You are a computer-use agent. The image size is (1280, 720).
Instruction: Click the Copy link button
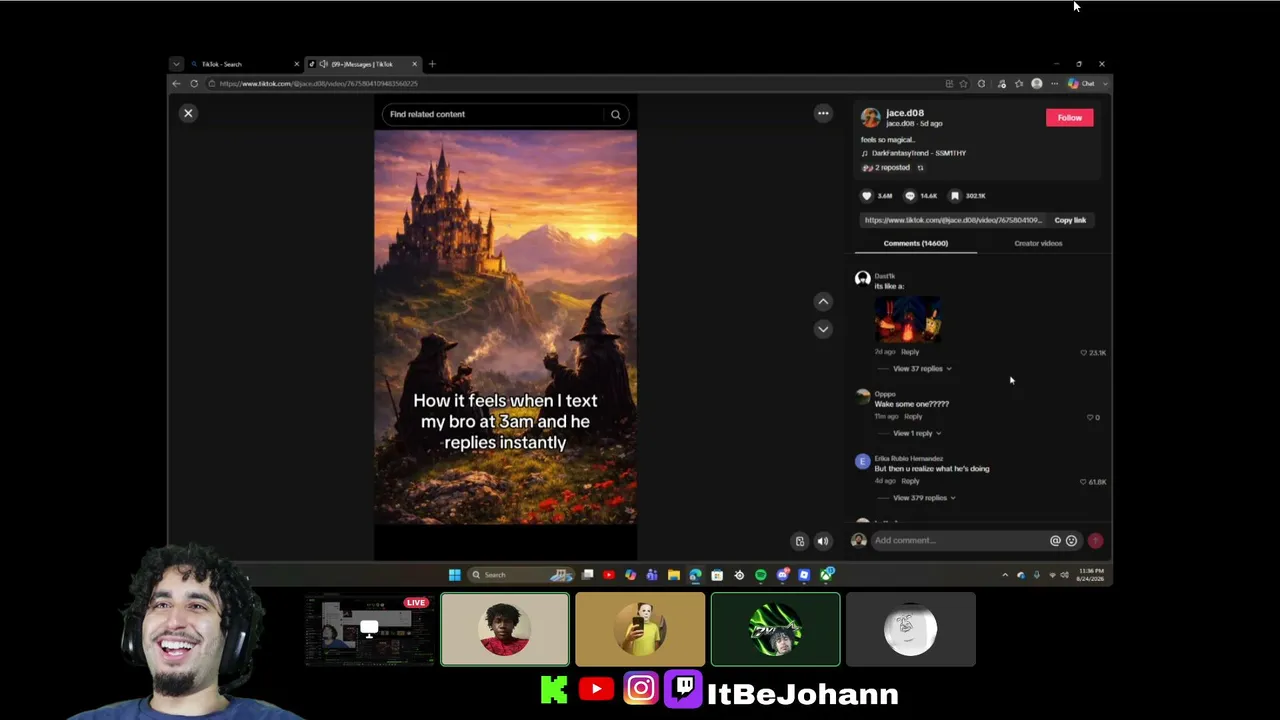click(x=1070, y=220)
